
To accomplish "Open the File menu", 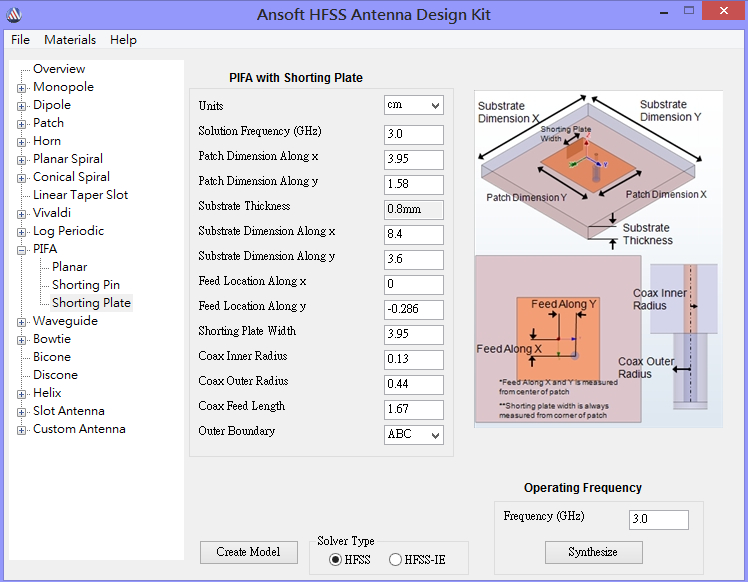I will click(20, 40).
